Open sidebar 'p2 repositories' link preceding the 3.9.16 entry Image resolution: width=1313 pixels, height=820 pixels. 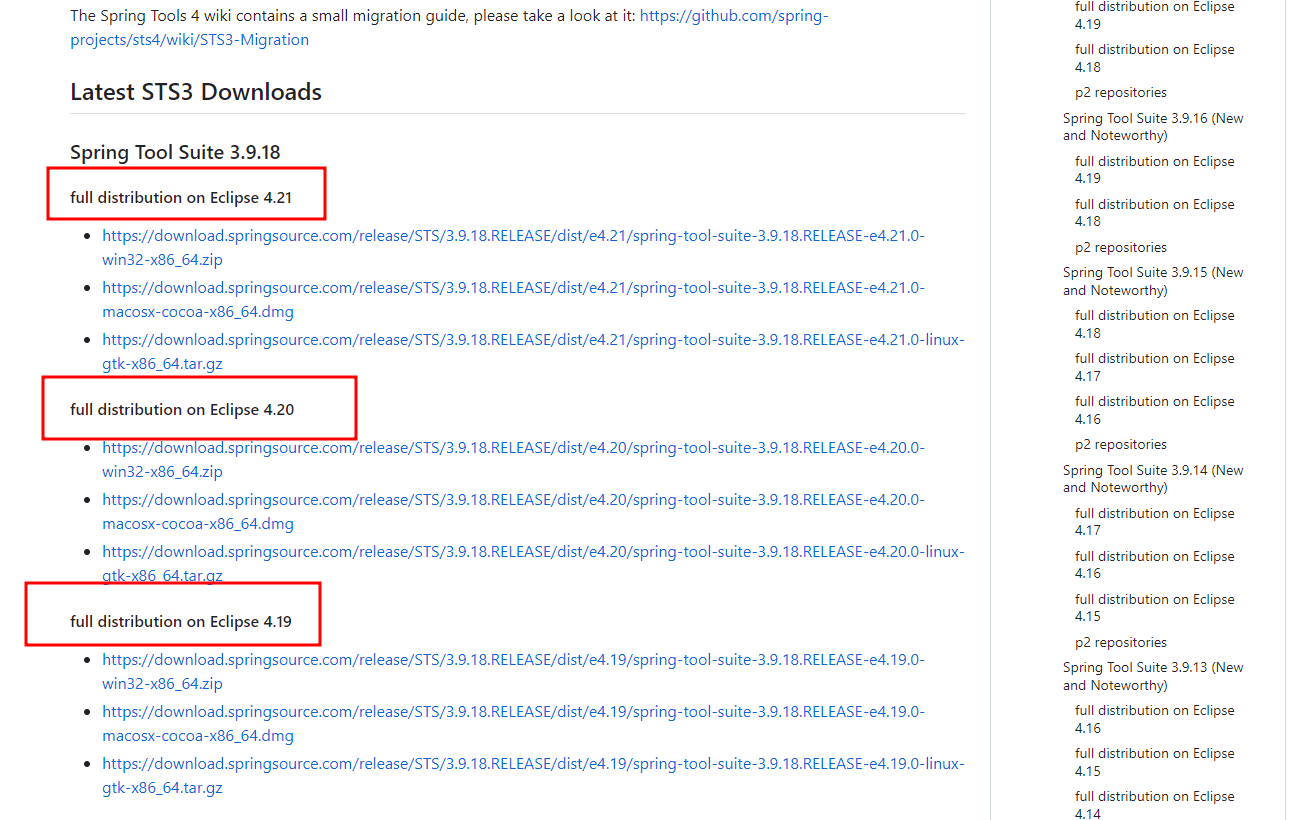[1121, 92]
